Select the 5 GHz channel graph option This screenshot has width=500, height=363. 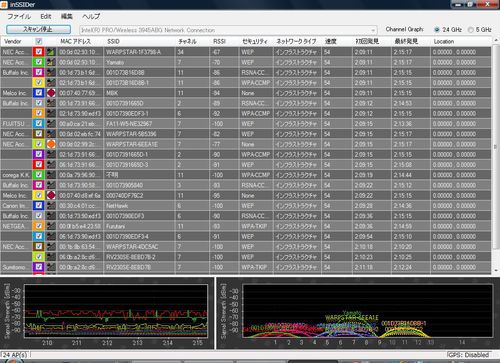(x=480, y=30)
